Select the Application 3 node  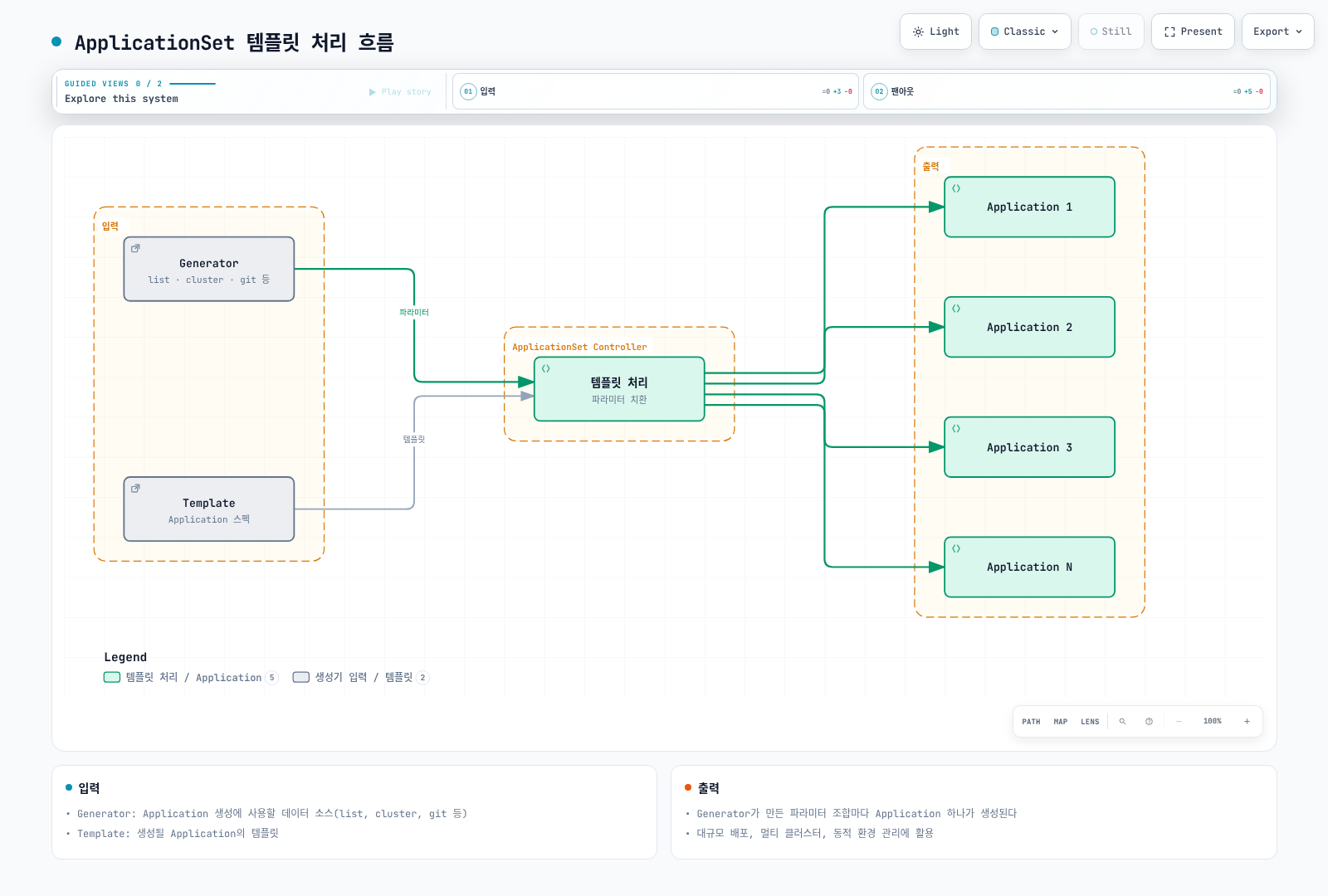point(1029,447)
